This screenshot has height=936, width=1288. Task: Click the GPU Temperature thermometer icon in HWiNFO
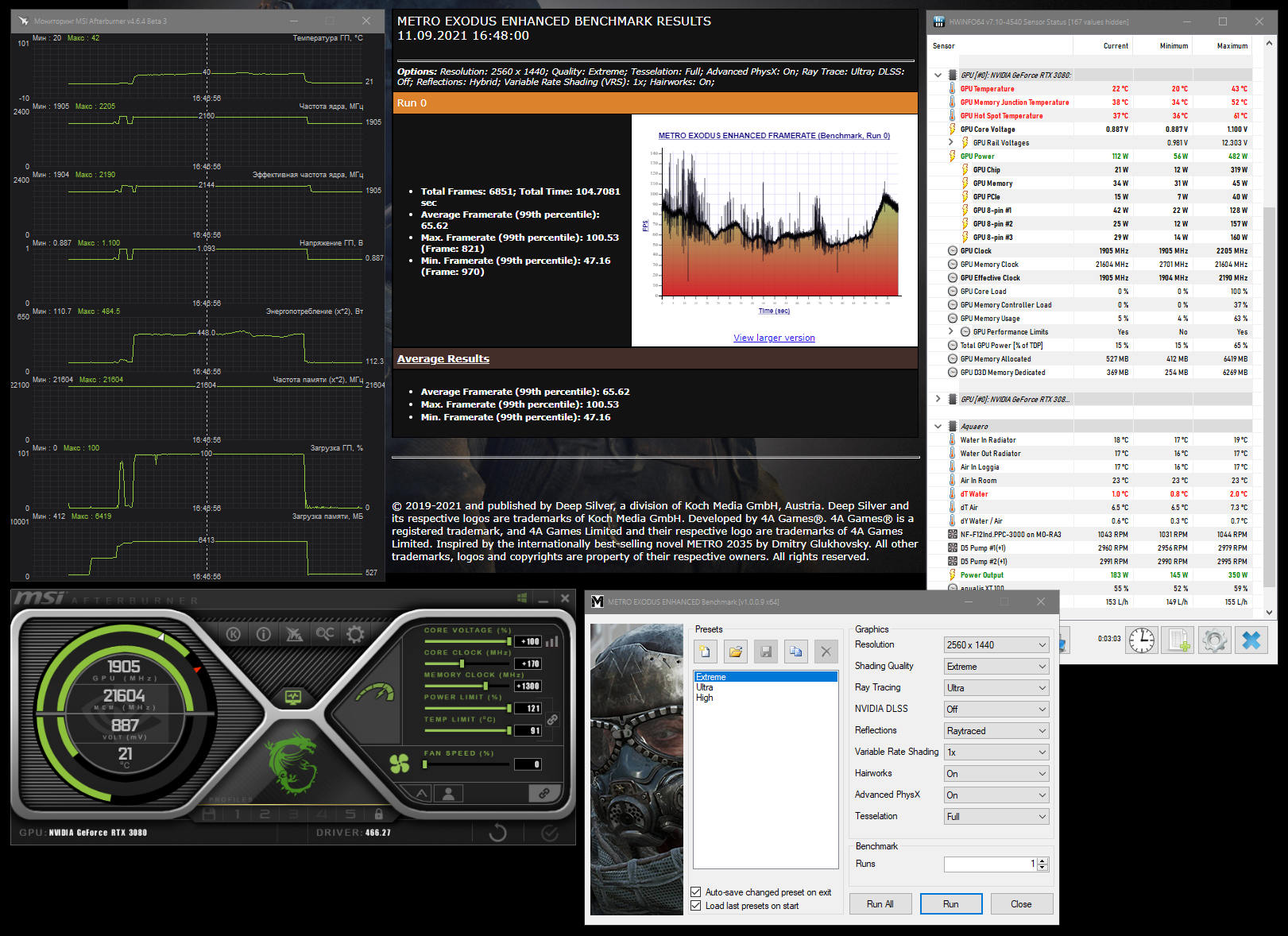pos(952,88)
